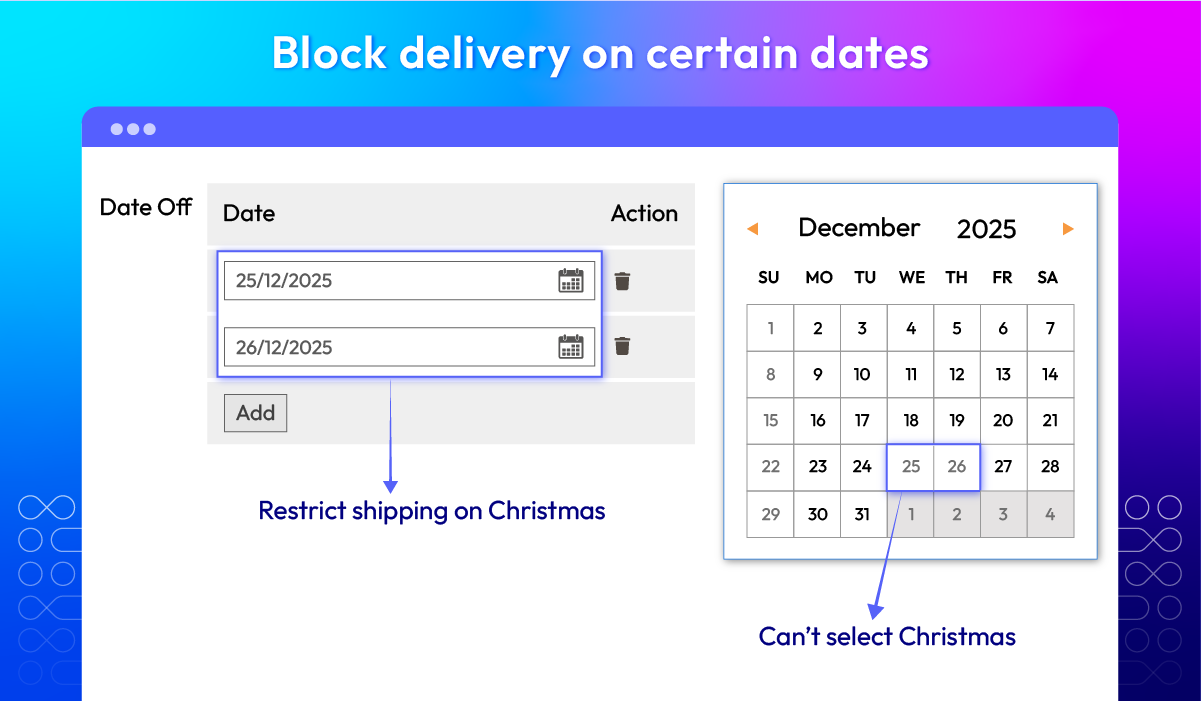Image resolution: width=1201 pixels, height=701 pixels.
Task: Click the disabled December 26 cell
Action: (x=957, y=467)
